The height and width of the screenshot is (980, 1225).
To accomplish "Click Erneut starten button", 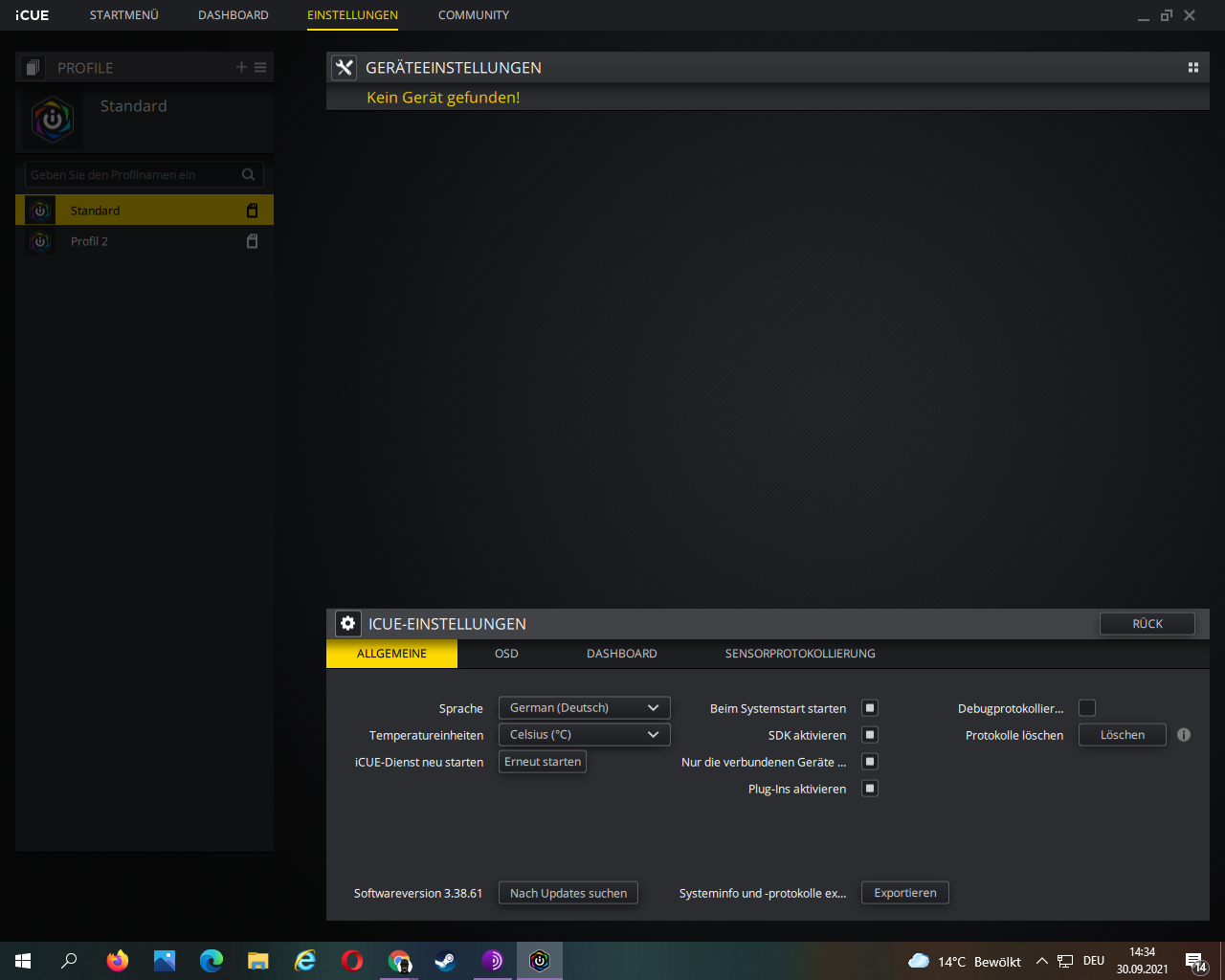I will point(543,762).
